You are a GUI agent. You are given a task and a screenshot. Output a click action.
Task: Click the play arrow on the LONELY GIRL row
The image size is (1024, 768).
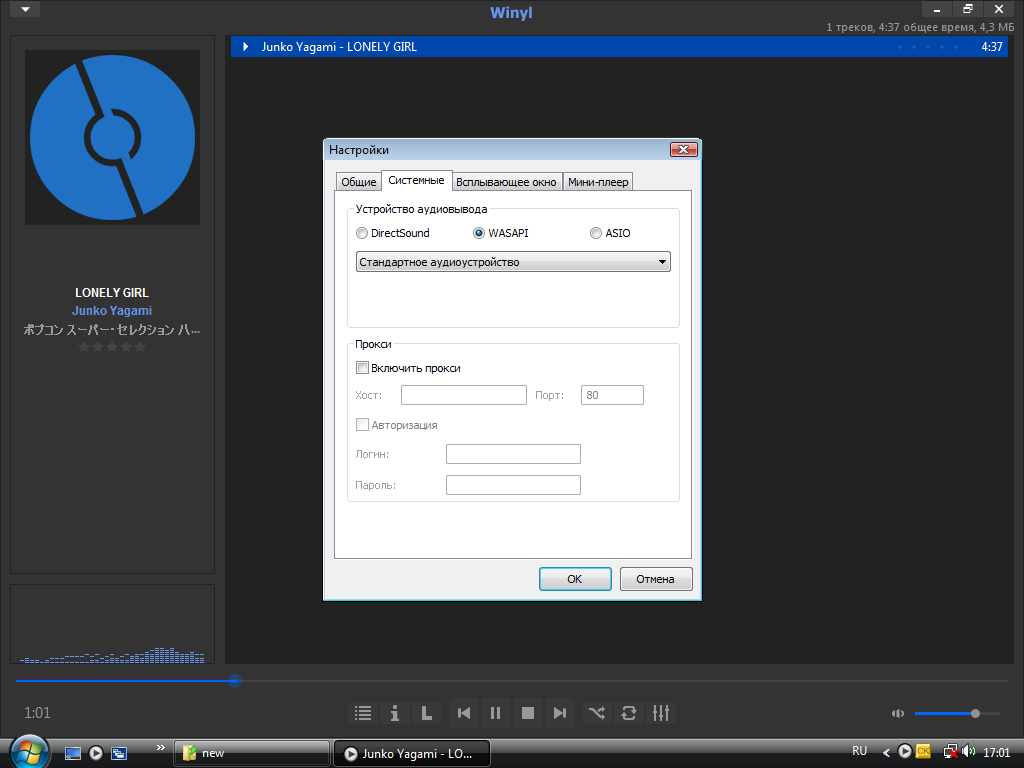coord(246,46)
